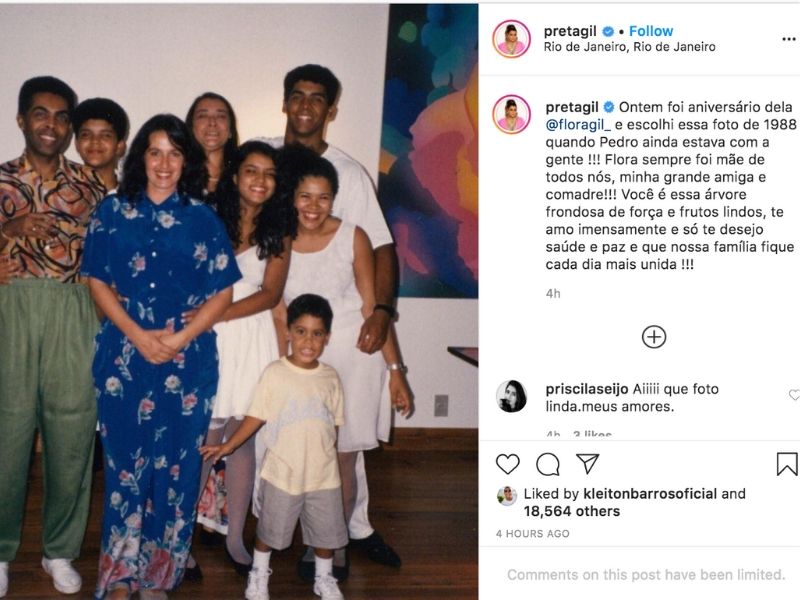Click the 4h caption timestamp
This screenshot has height=600, width=800.
[553, 293]
